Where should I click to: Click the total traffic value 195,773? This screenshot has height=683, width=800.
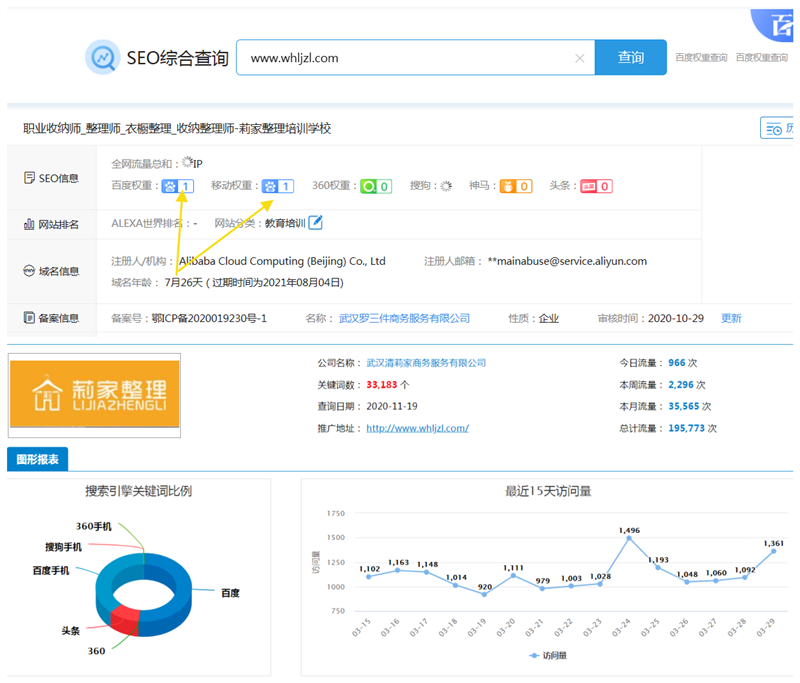686,428
